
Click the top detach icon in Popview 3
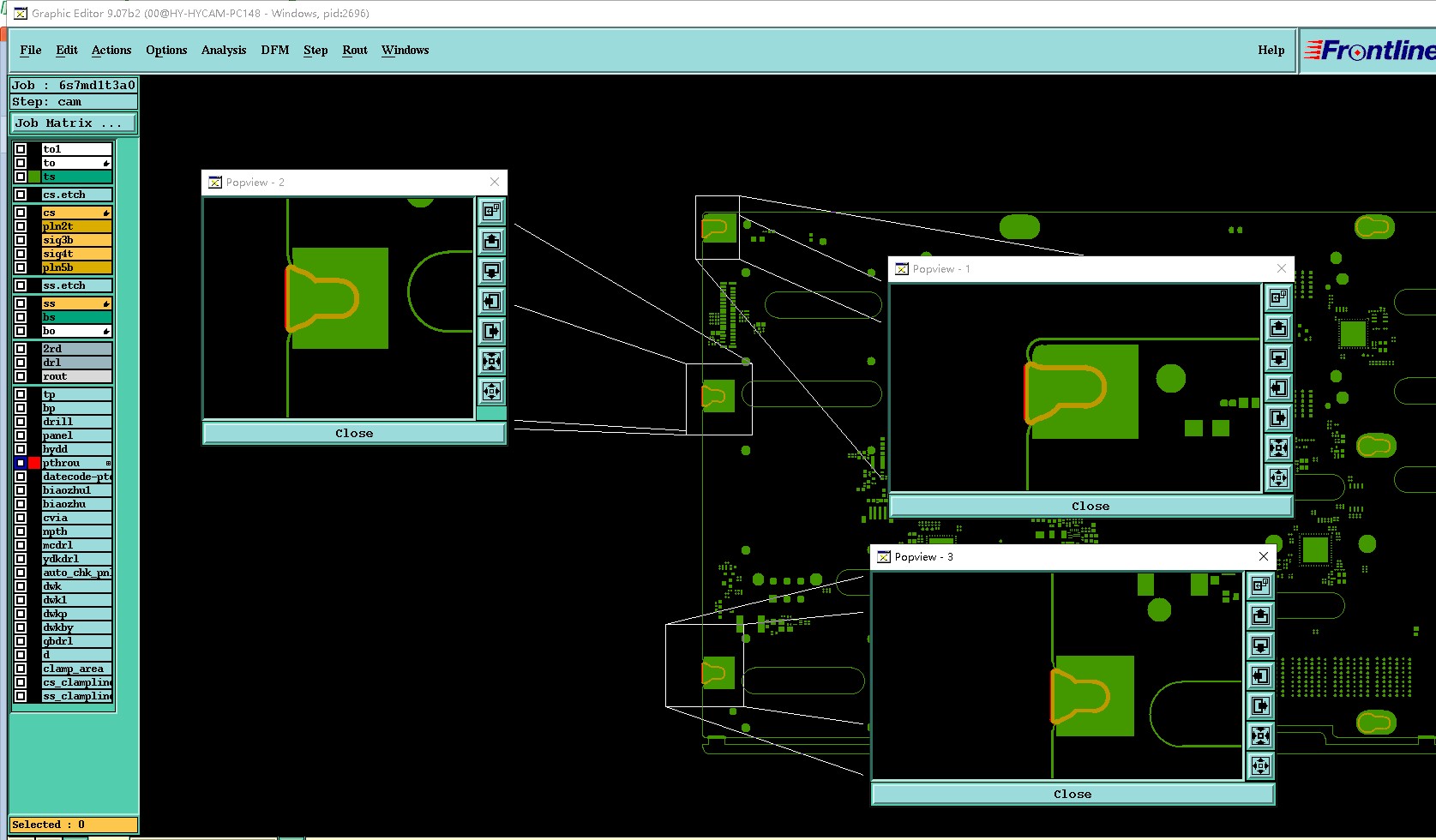pos(1260,585)
